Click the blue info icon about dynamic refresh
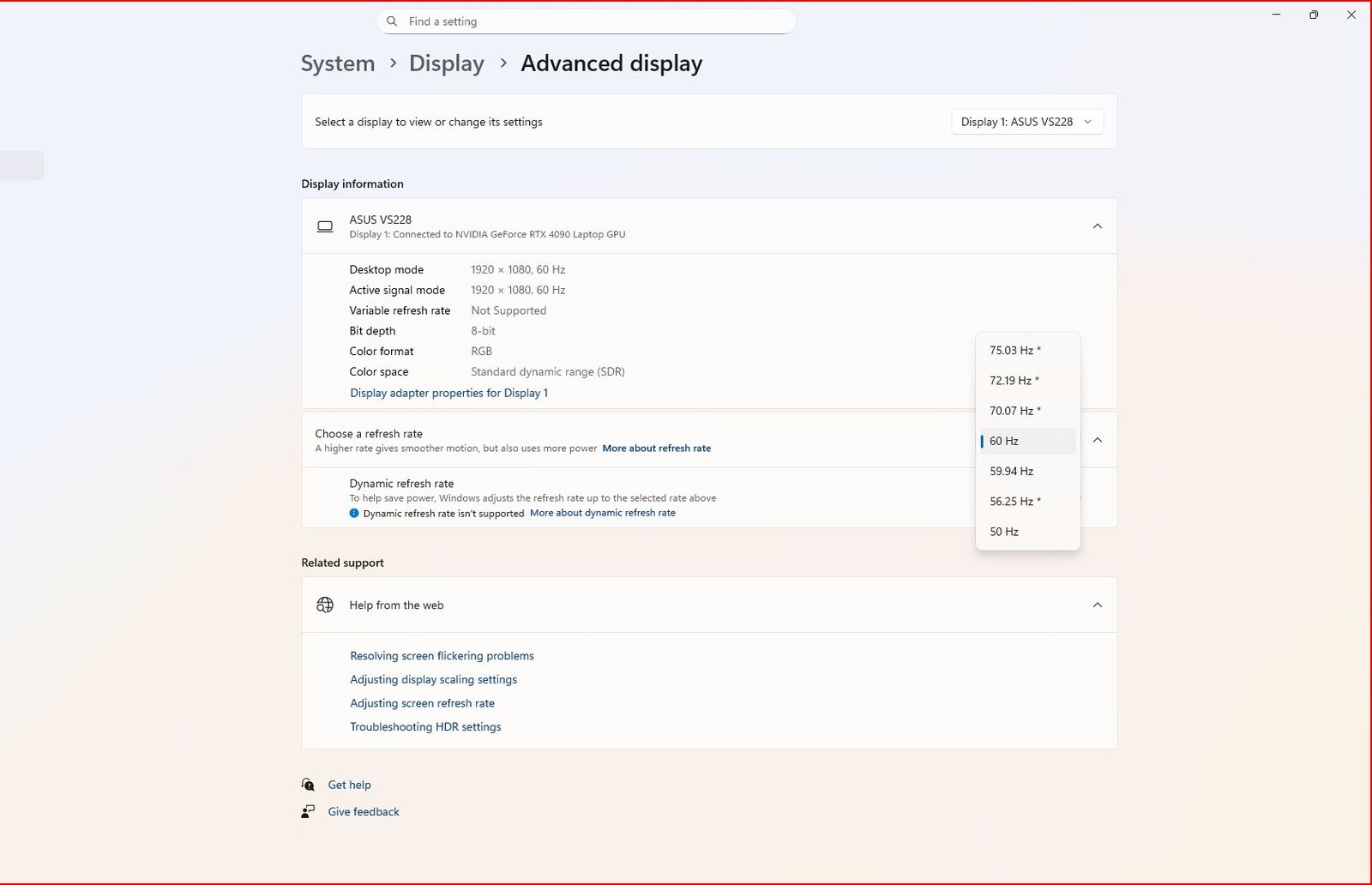 (354, 514)
